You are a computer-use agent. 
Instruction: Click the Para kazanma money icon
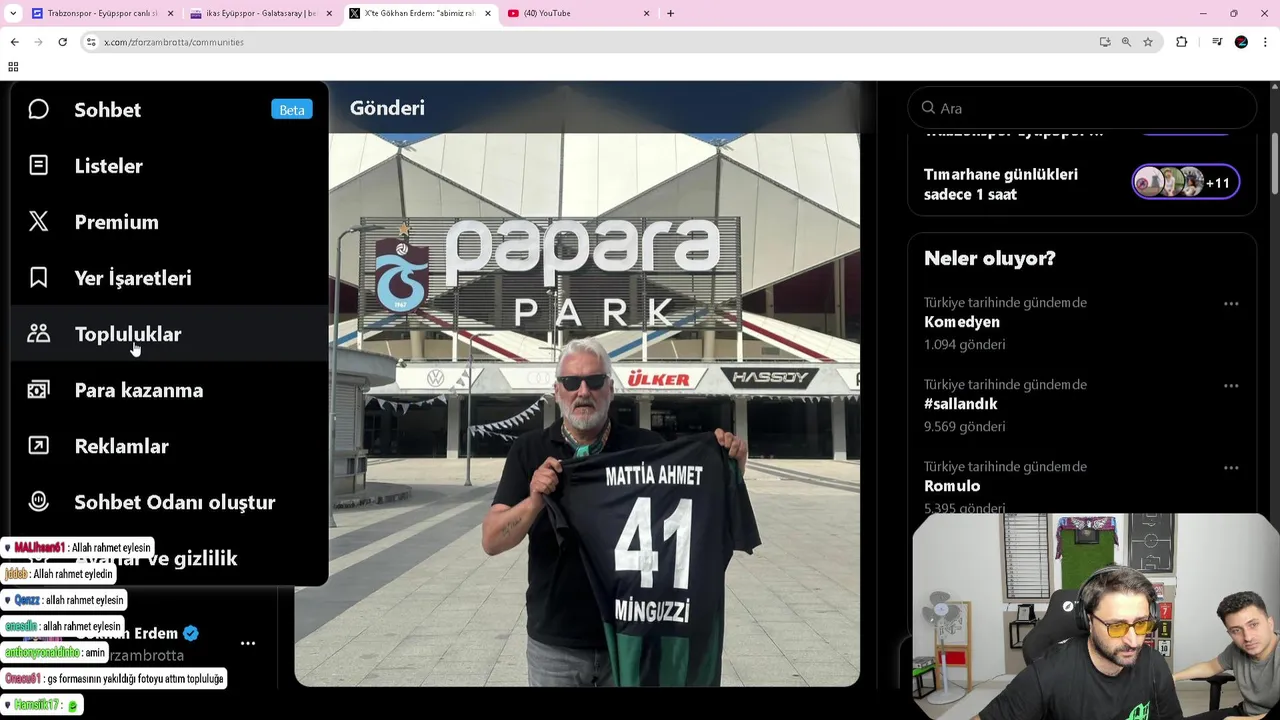38,389
